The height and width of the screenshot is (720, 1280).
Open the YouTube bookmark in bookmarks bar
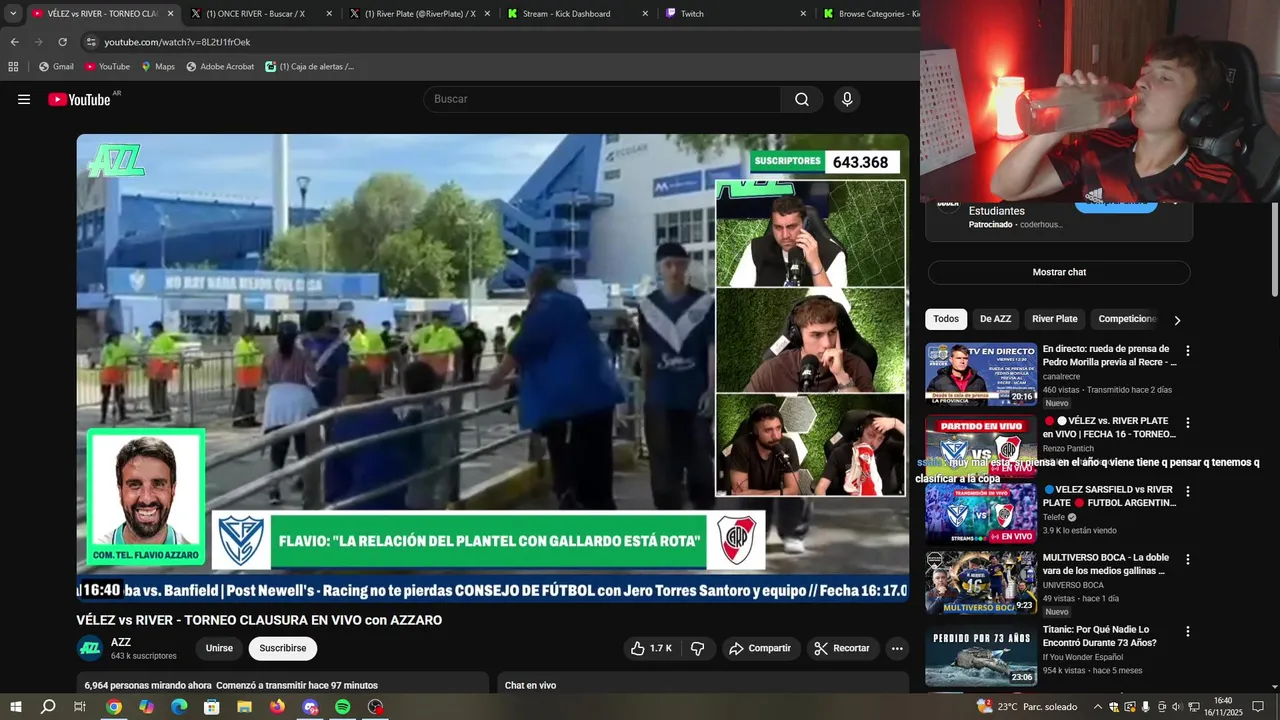pyautogui.click(x=107, y=67)
